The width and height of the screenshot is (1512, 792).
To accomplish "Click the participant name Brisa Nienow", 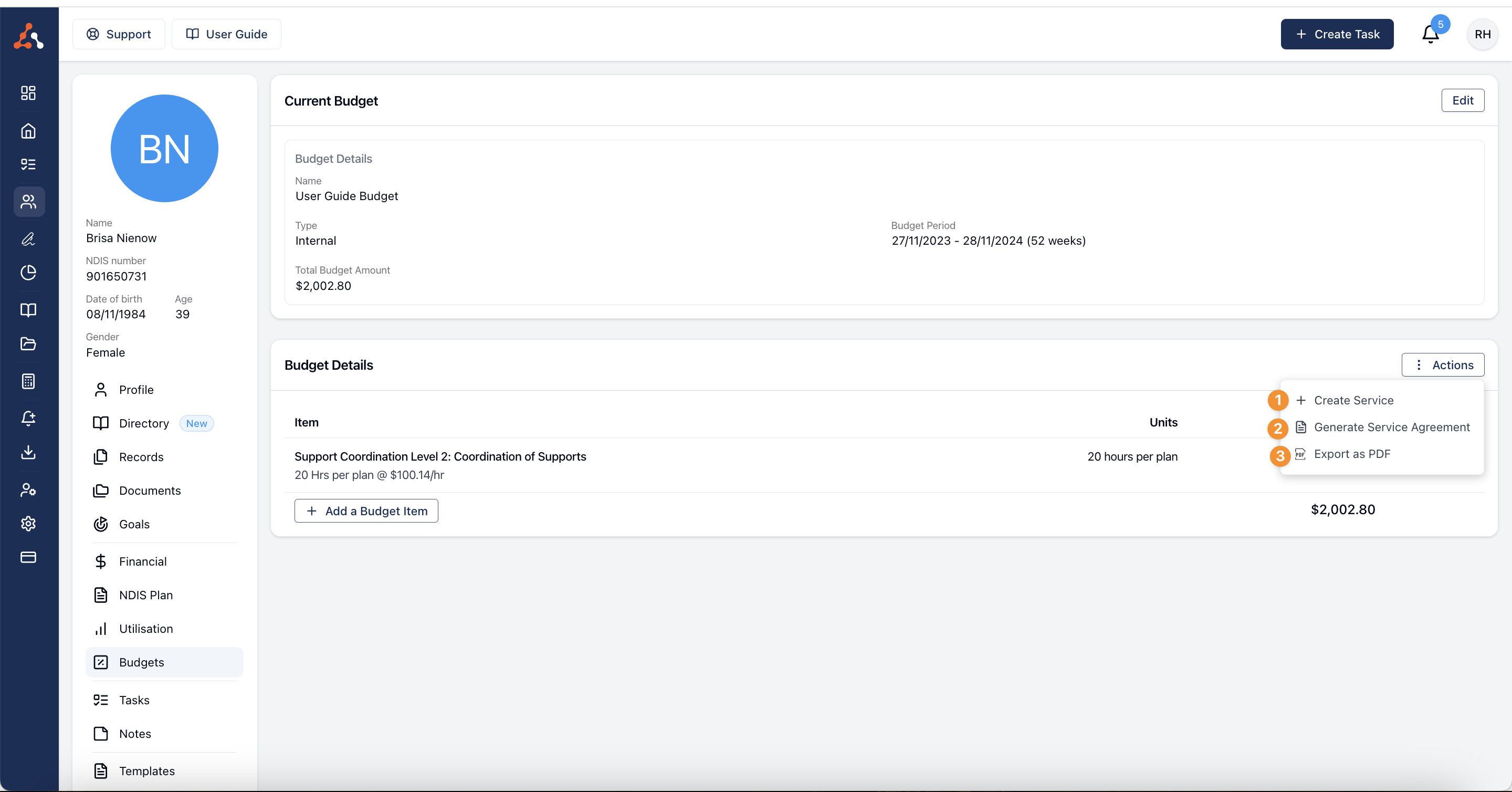I will [x=121, y=238].
